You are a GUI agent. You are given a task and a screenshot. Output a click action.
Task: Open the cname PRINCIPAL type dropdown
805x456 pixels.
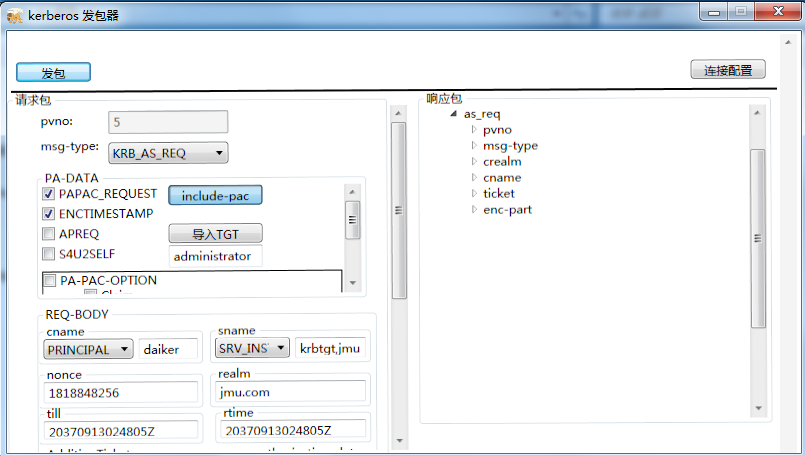click(88, 349)
